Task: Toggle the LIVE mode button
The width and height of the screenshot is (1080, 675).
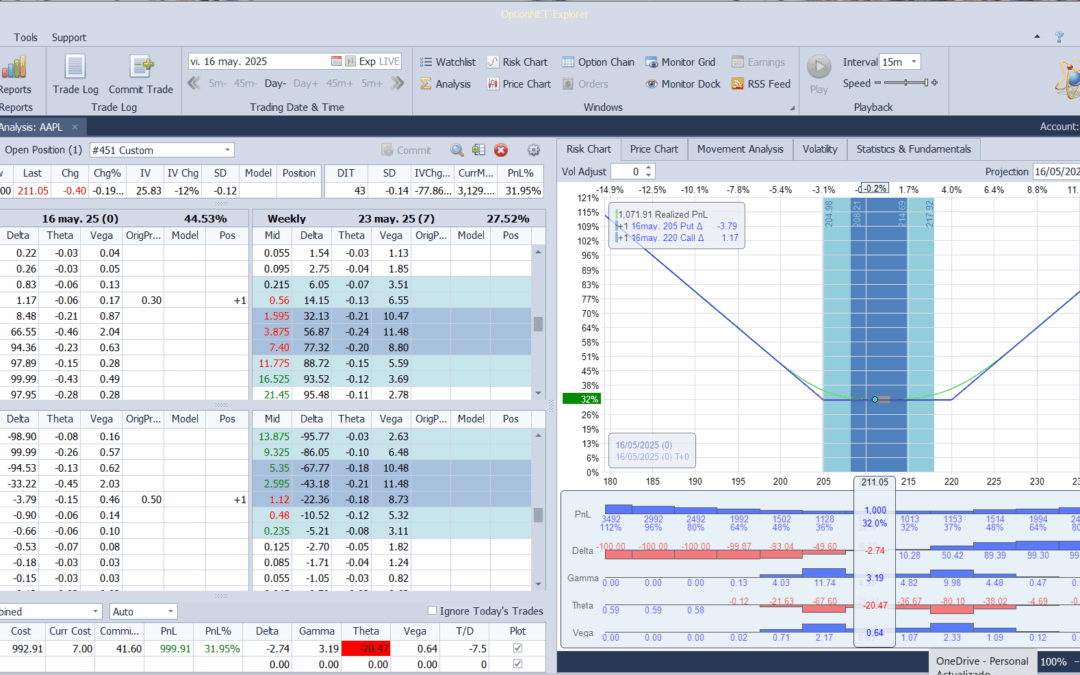Action: (x=389, y=61)
